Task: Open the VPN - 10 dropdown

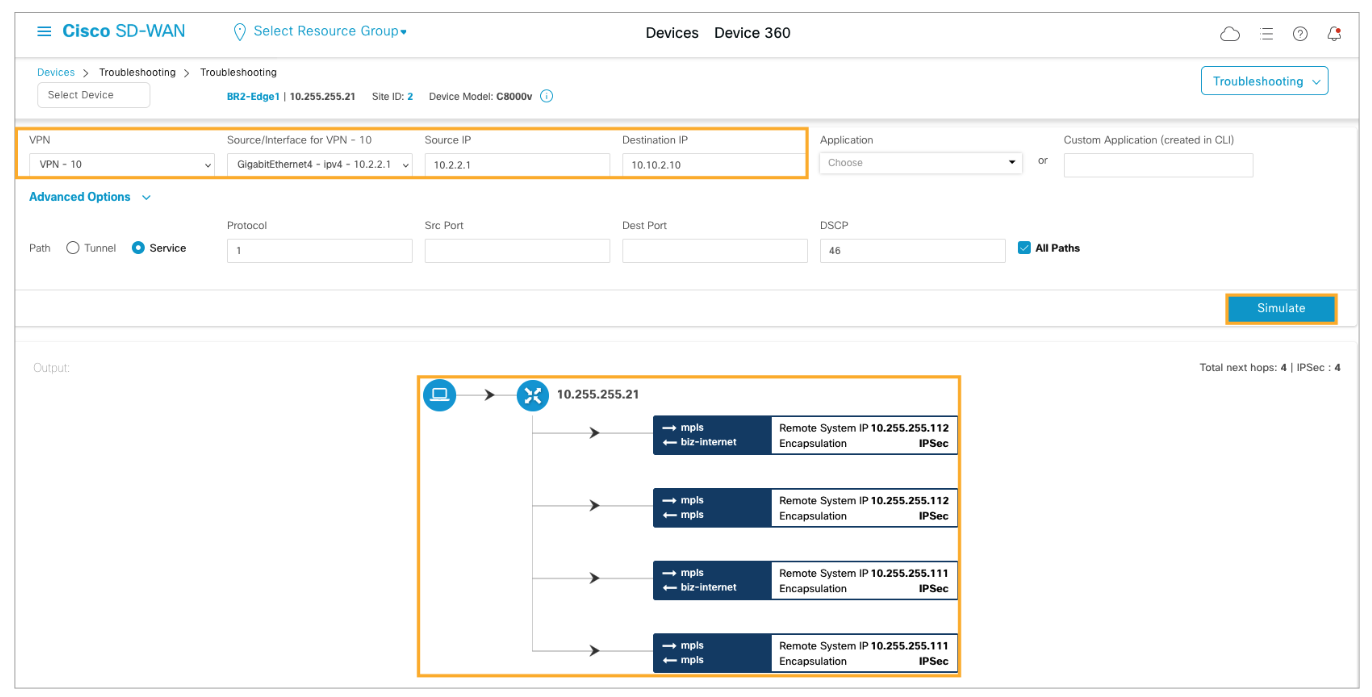Action: 121,164
